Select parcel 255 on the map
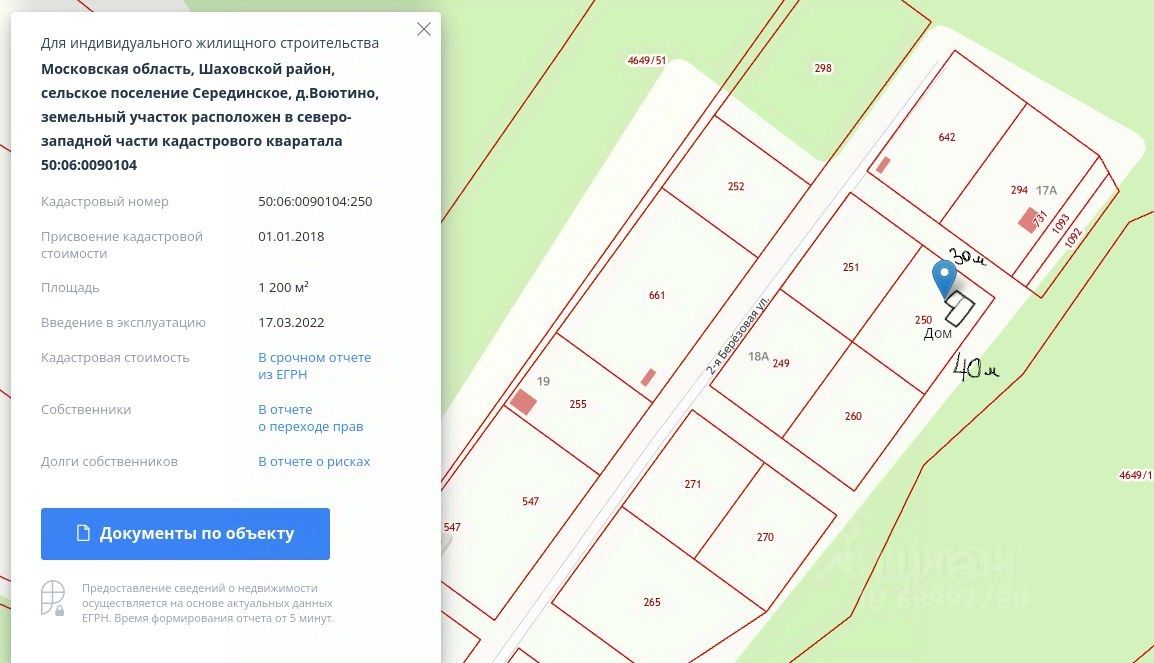 [x=578, y=404]
